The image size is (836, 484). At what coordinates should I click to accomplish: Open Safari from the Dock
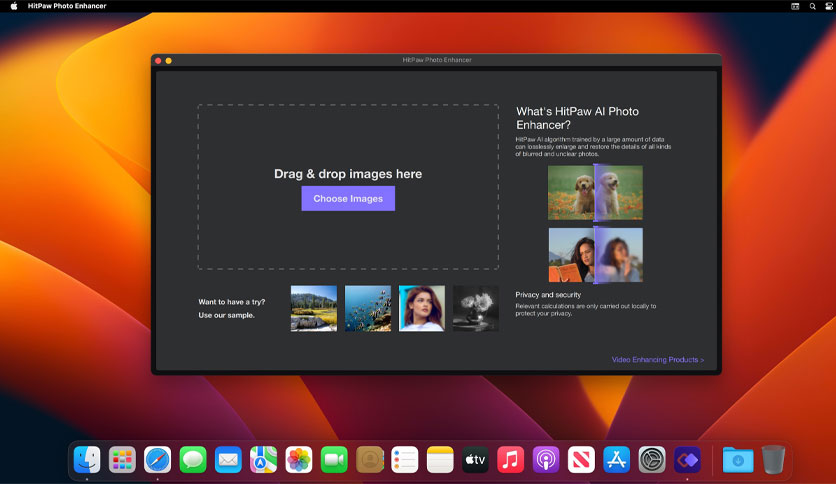pyautogui.click(x=157, y=459)
